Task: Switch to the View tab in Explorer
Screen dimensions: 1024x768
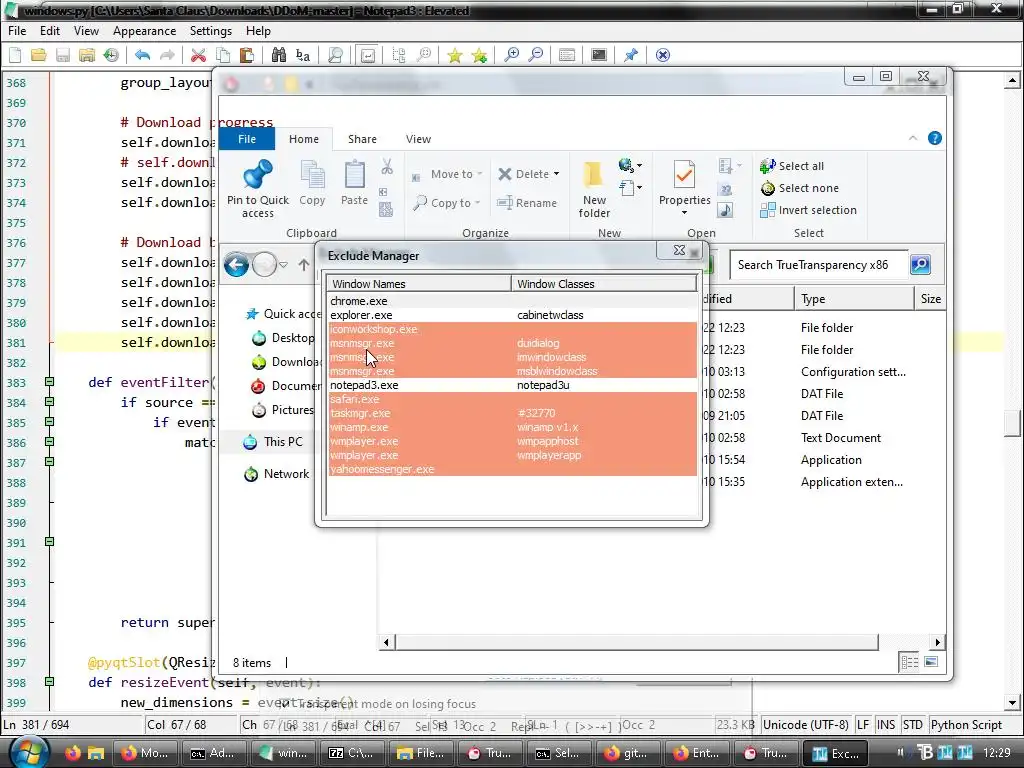Action: point(418,139)
